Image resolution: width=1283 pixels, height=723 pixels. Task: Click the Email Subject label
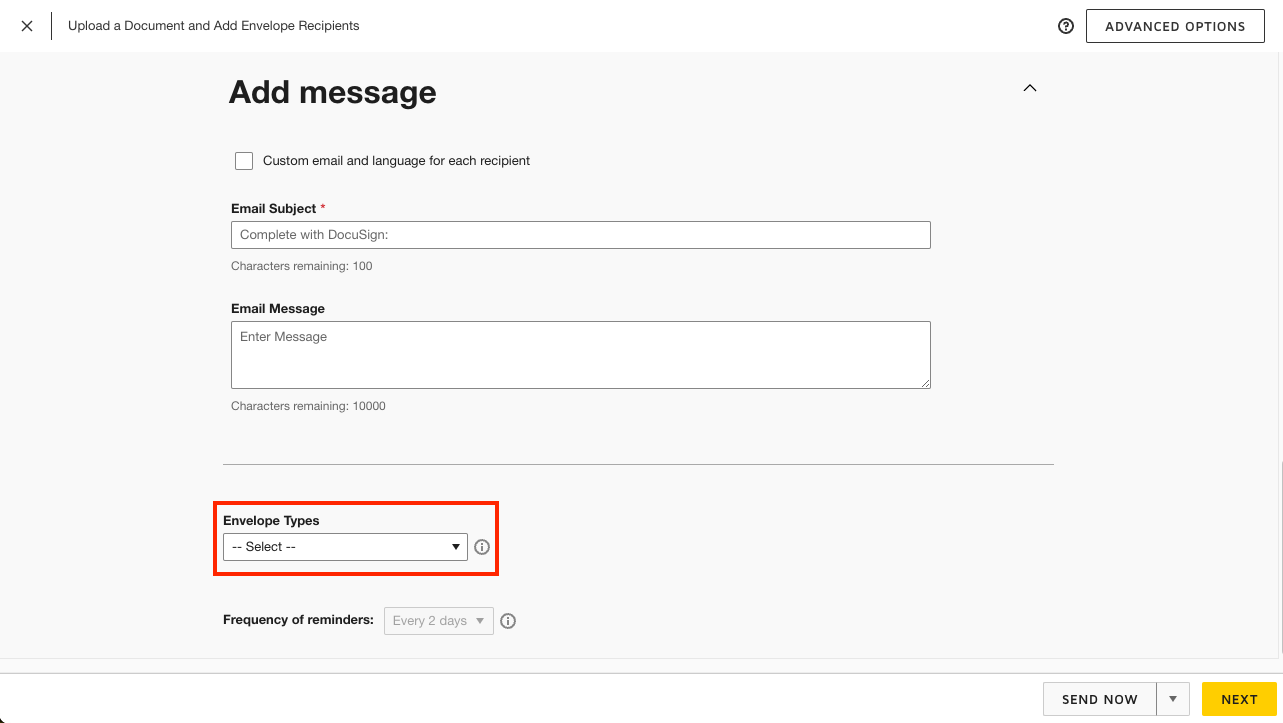(x=273, y=209)
